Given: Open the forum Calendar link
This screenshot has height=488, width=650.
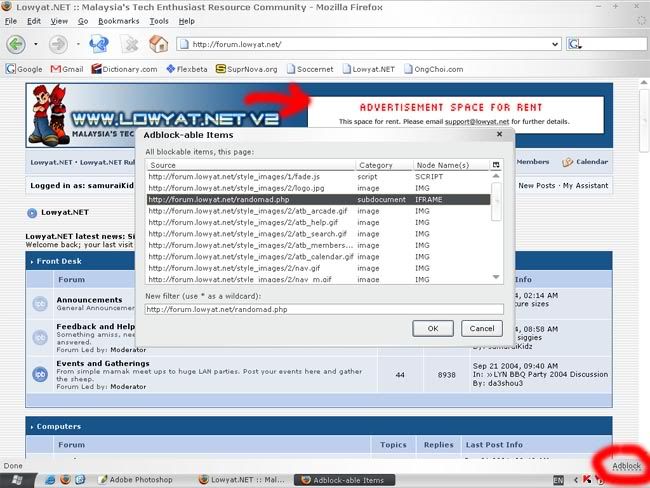Looking at the screenshot, I should click(x=585, y=162).
